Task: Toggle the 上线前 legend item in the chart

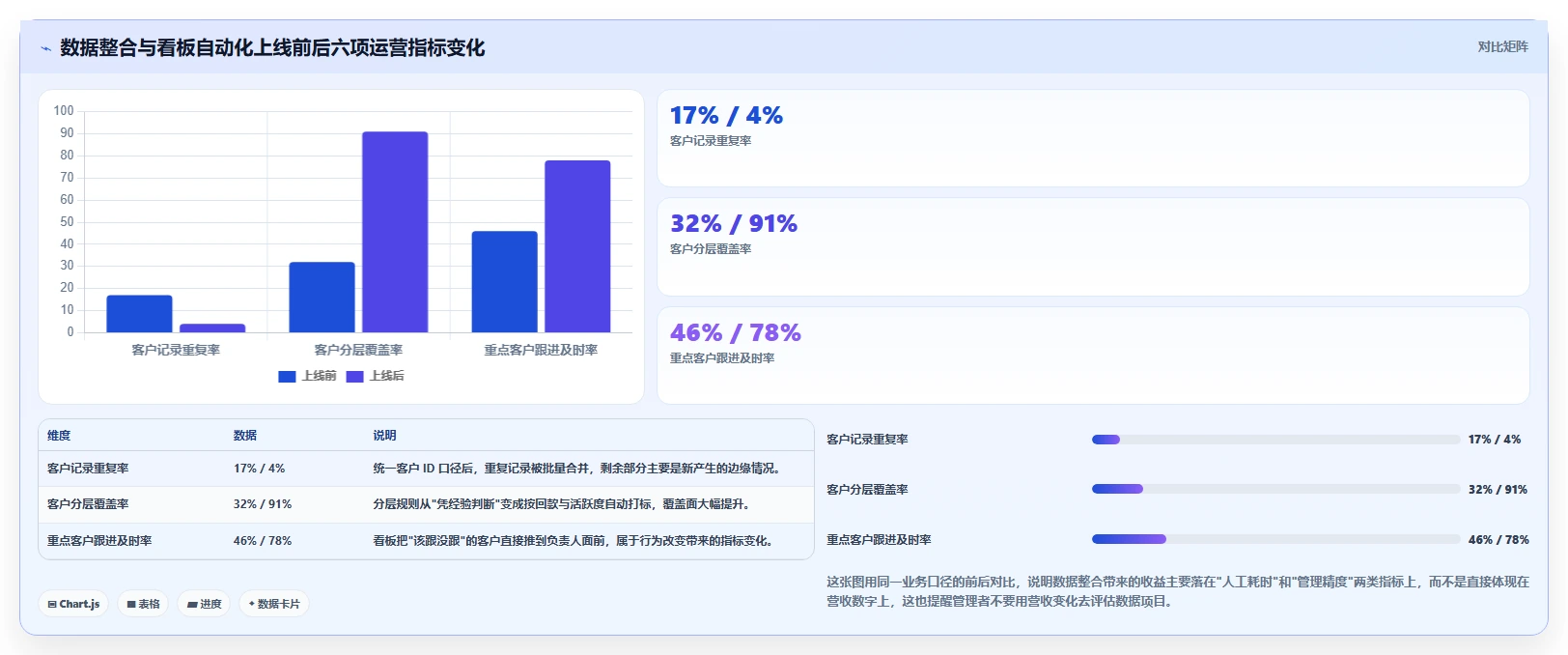Action: [x=307, y=376]
